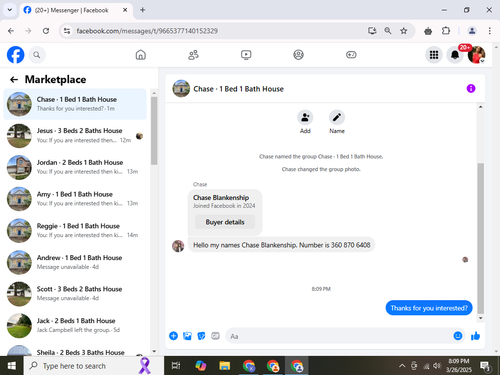This screenshot has width=500, height=375.
Task: Open Jordan - 2 Beds 1 Bath House chat
Action: coord(75,167)
